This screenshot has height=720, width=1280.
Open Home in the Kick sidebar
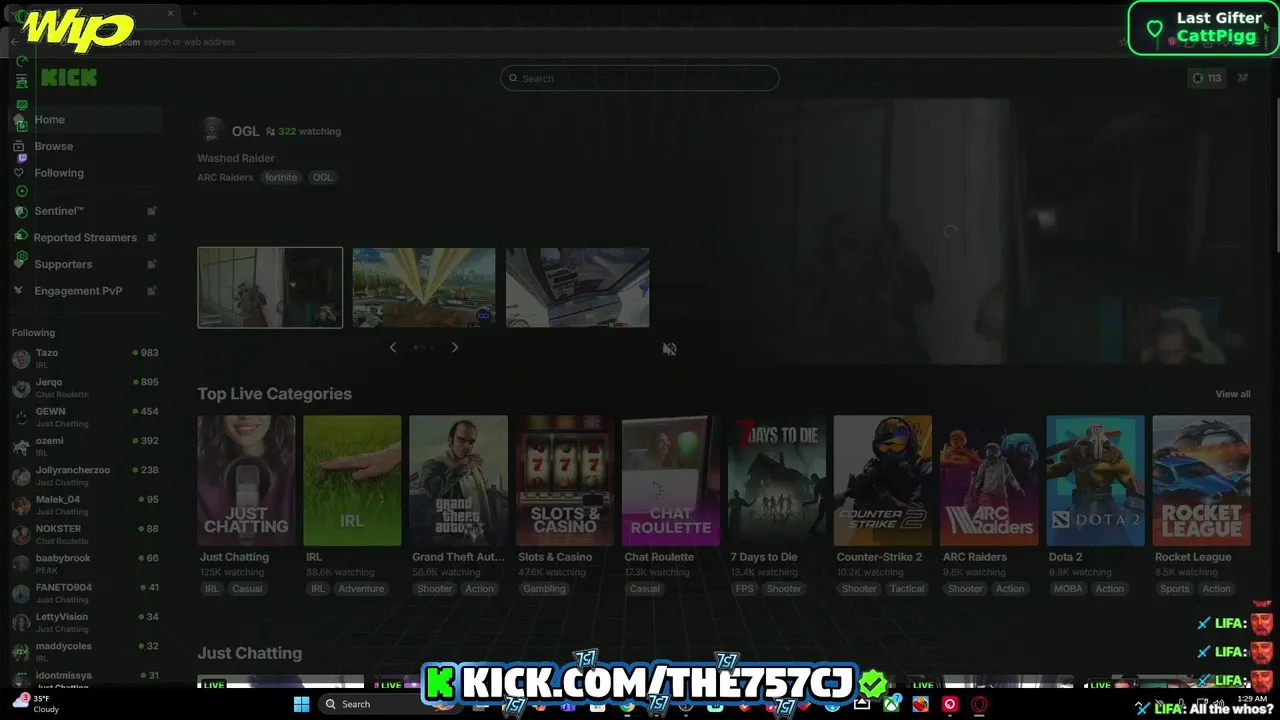[x=86, y=120]
